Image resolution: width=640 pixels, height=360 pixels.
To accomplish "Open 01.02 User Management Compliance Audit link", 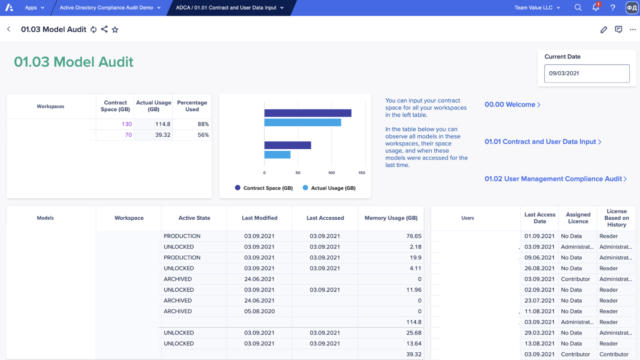I will click(x=556, y=179).
